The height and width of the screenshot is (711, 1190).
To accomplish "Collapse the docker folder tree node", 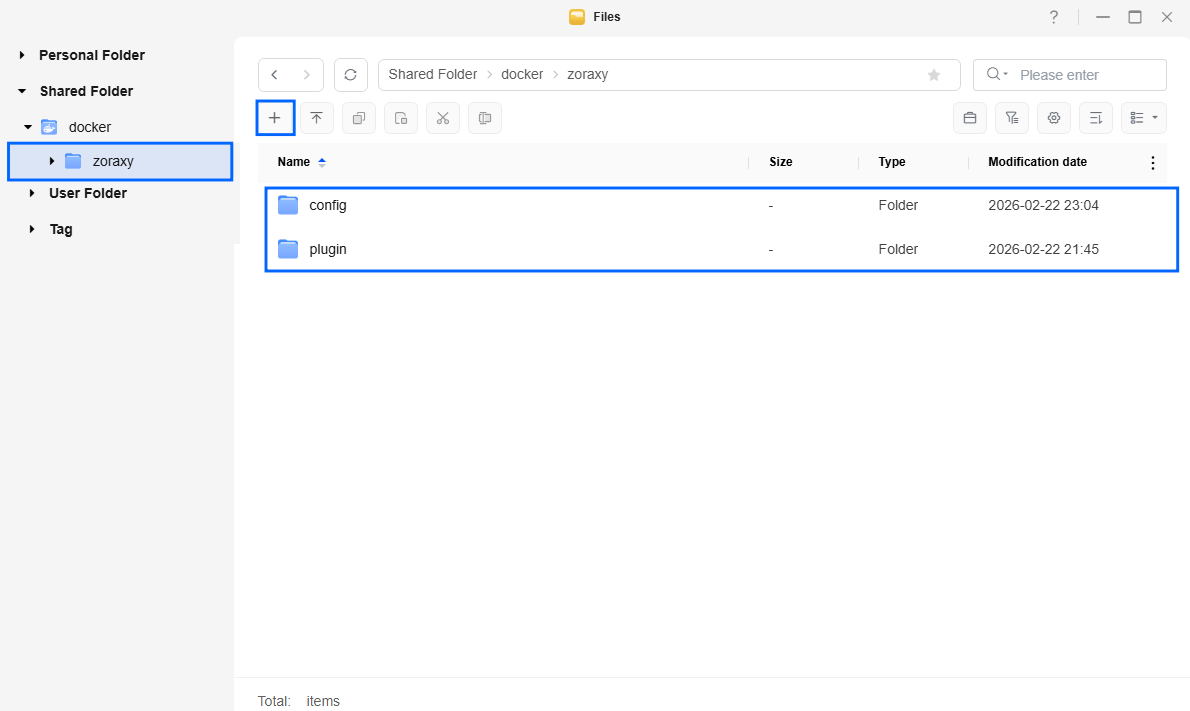I will pyautogui.click(x=28, y=127).
